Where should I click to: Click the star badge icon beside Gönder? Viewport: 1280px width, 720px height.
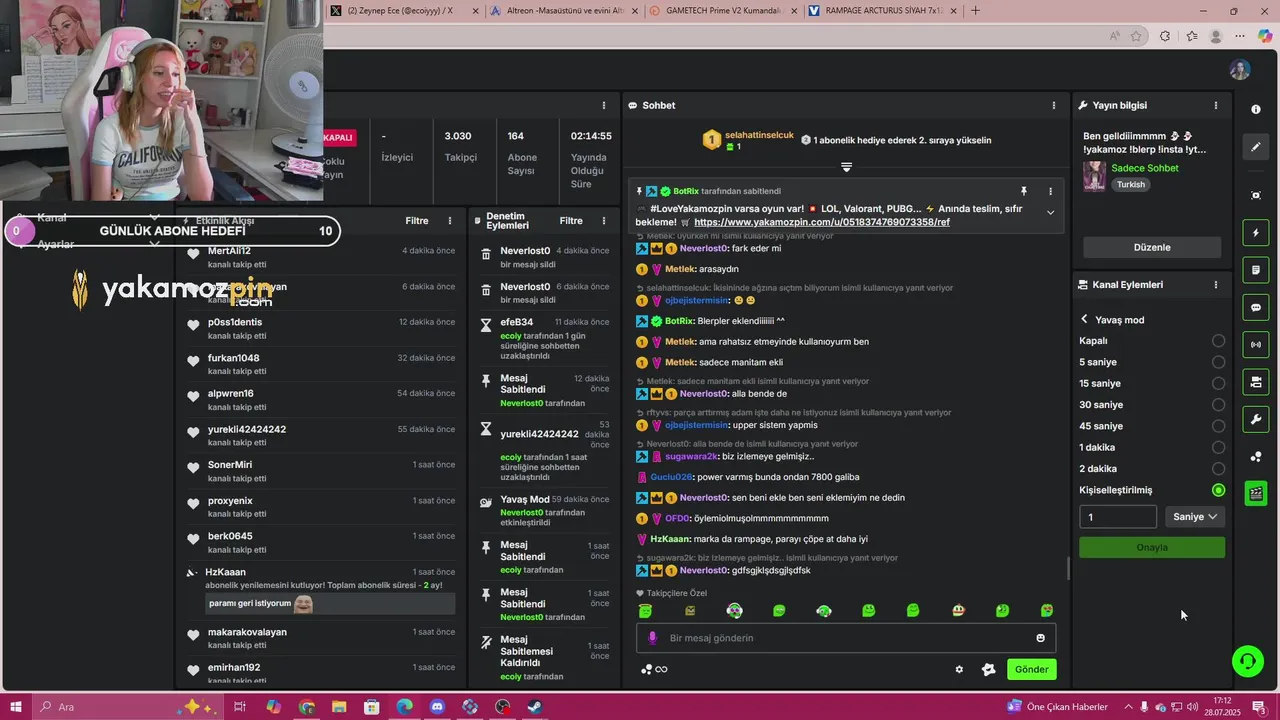pos(988,670)
